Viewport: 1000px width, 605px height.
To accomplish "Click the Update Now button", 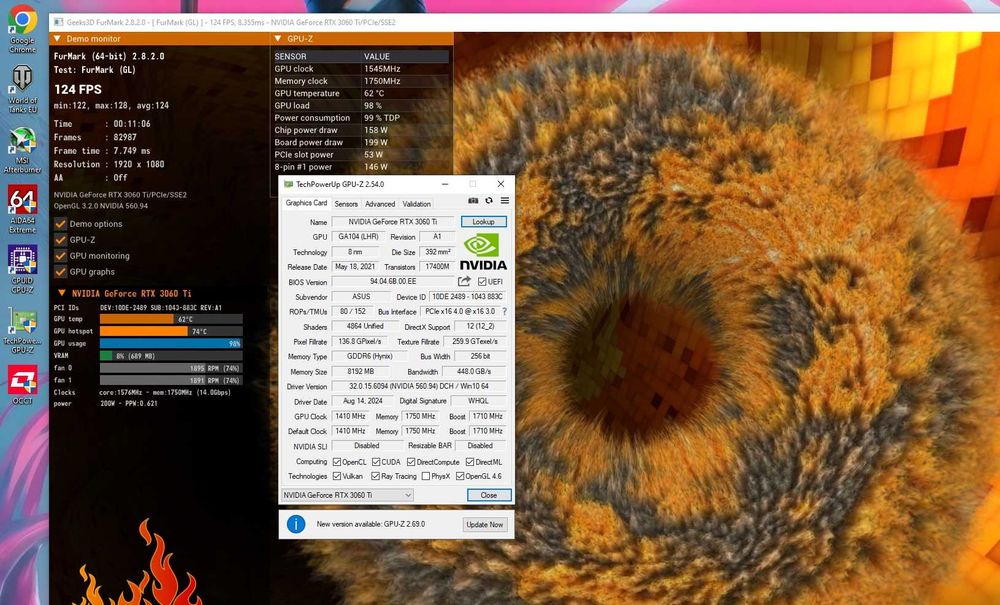I will [x=485, y=524].
